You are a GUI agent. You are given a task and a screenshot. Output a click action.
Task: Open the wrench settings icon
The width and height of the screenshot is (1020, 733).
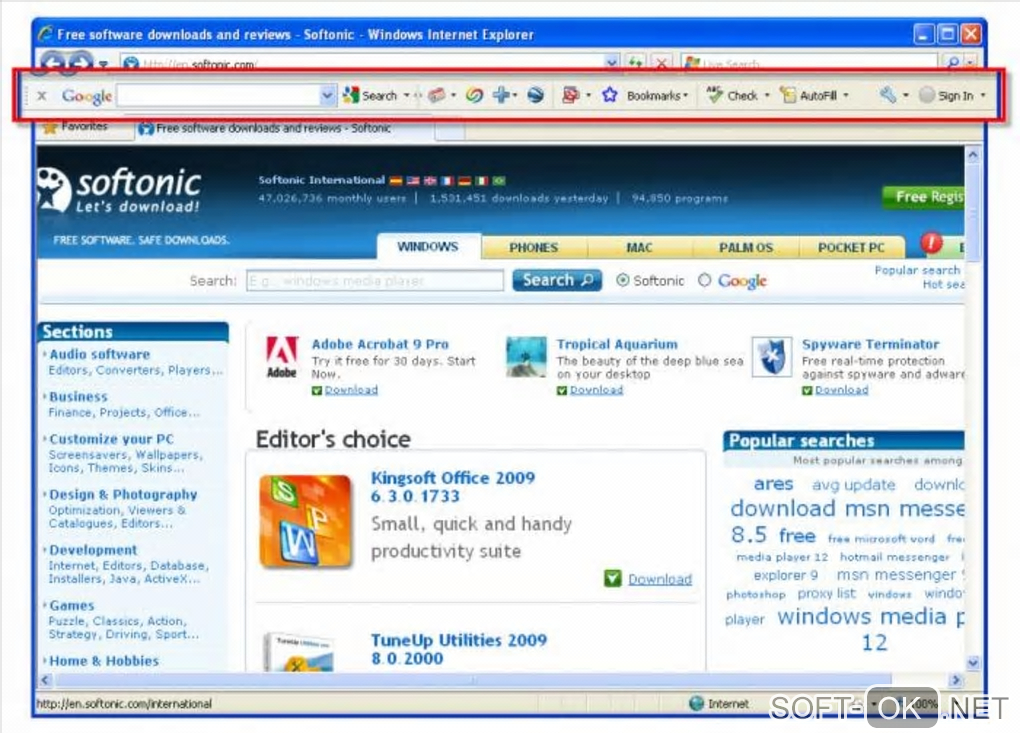click(x=888, y=95)
